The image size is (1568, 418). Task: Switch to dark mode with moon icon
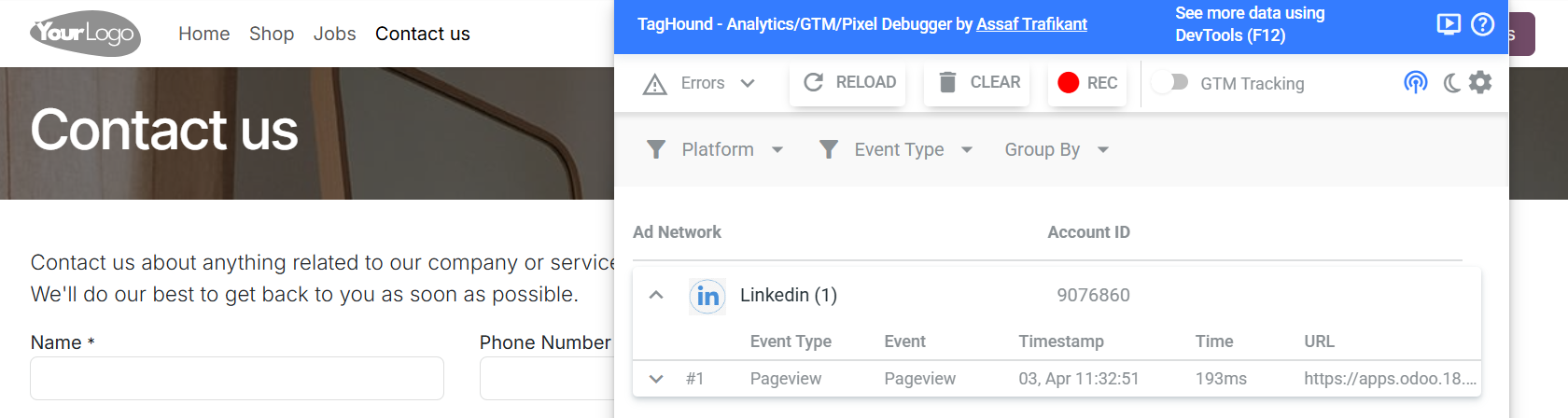pyautogui.click(x=1451, y=83)
